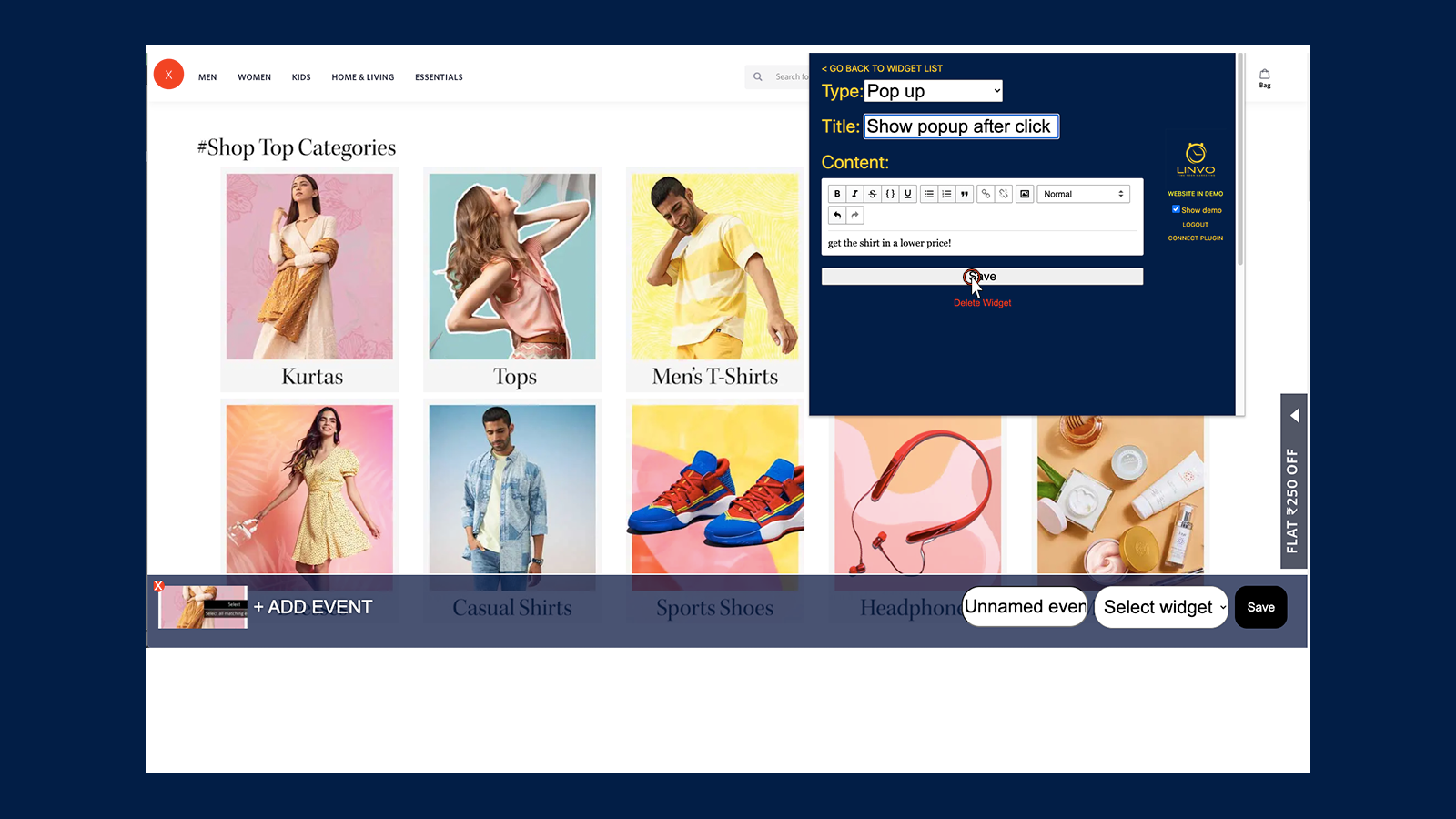This screenshot has width=1456, height=819.
Task: Apply bold formatting in the content editor
Action: click(x=837, y=194)
